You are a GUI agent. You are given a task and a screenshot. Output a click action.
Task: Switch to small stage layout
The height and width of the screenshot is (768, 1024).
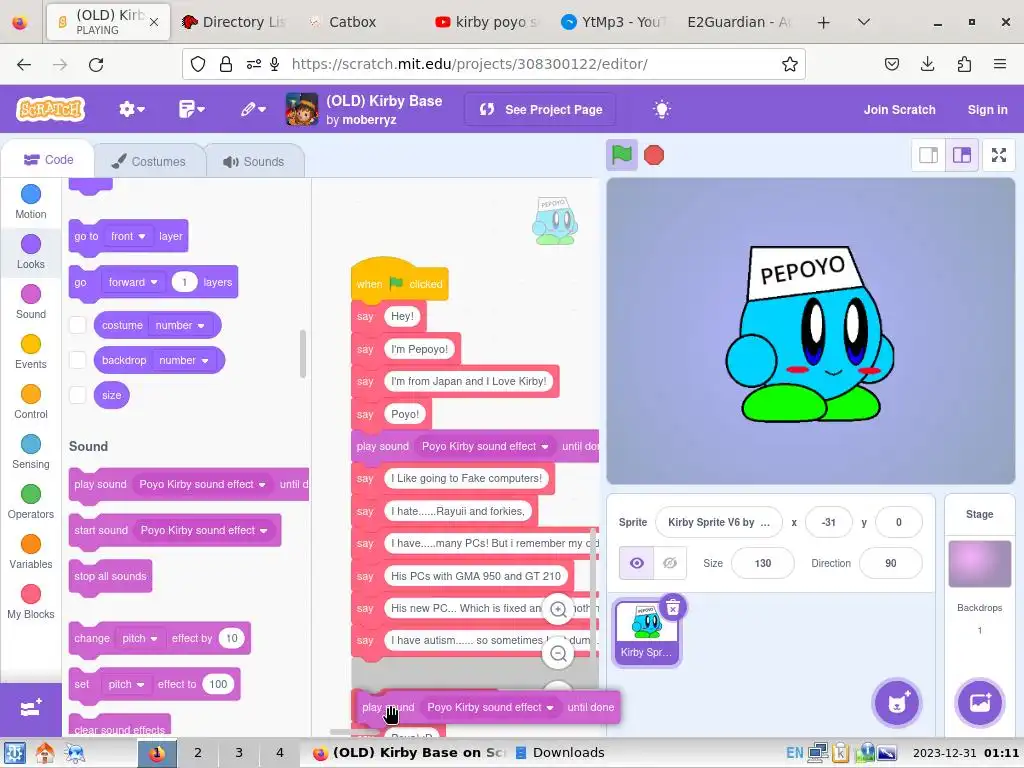(x=929, y=155)
